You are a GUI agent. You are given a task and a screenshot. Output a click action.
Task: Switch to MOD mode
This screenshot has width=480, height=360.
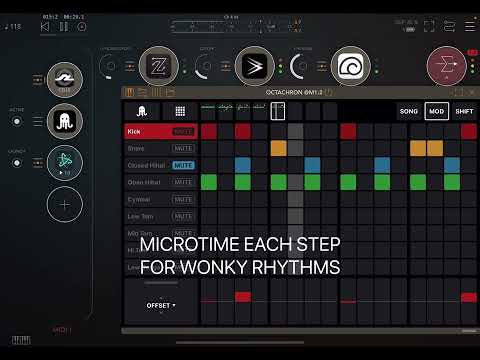point(436,111)
